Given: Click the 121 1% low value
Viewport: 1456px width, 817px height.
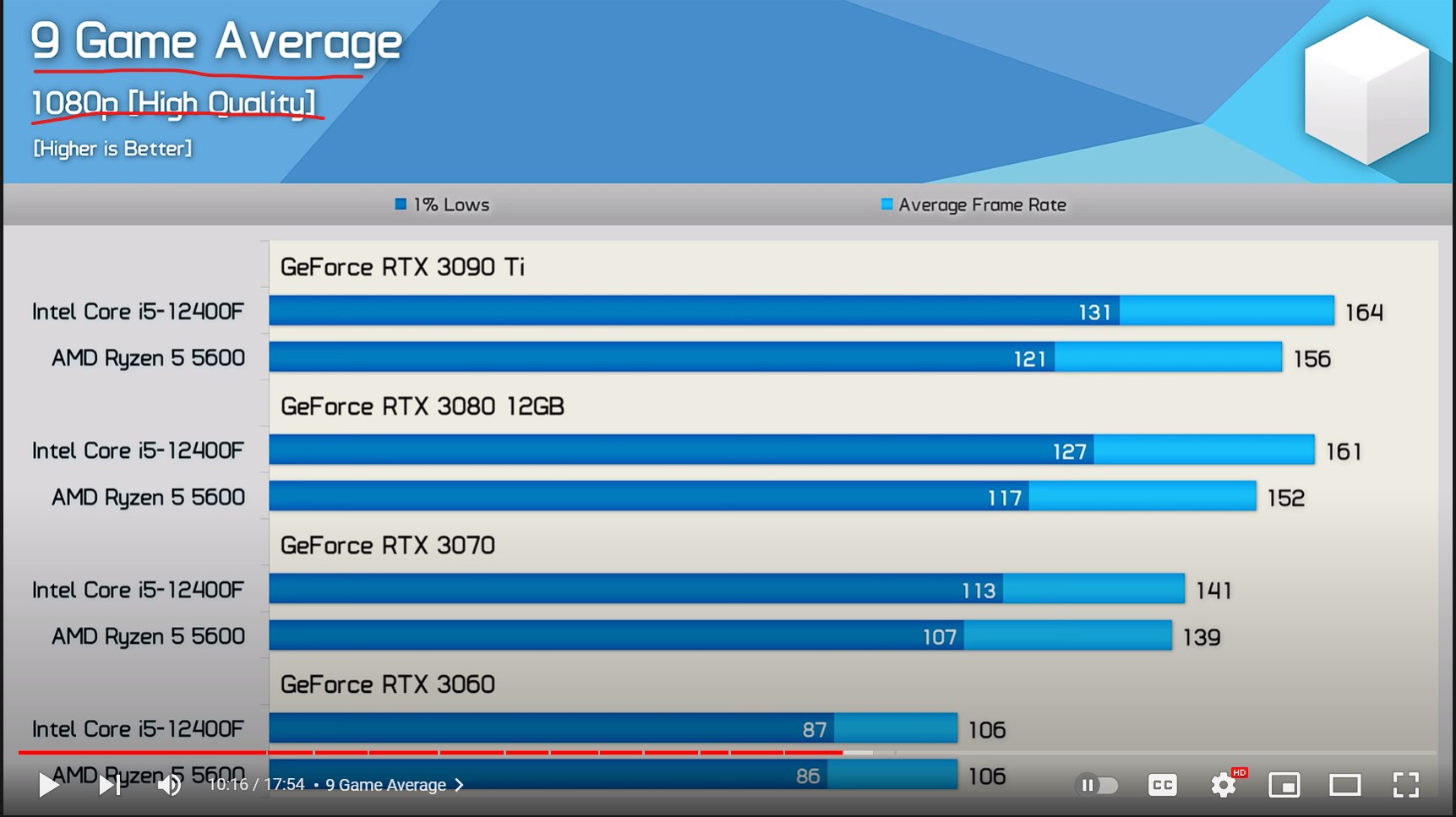Looking at the screenshot, I should click(1029, 359).
